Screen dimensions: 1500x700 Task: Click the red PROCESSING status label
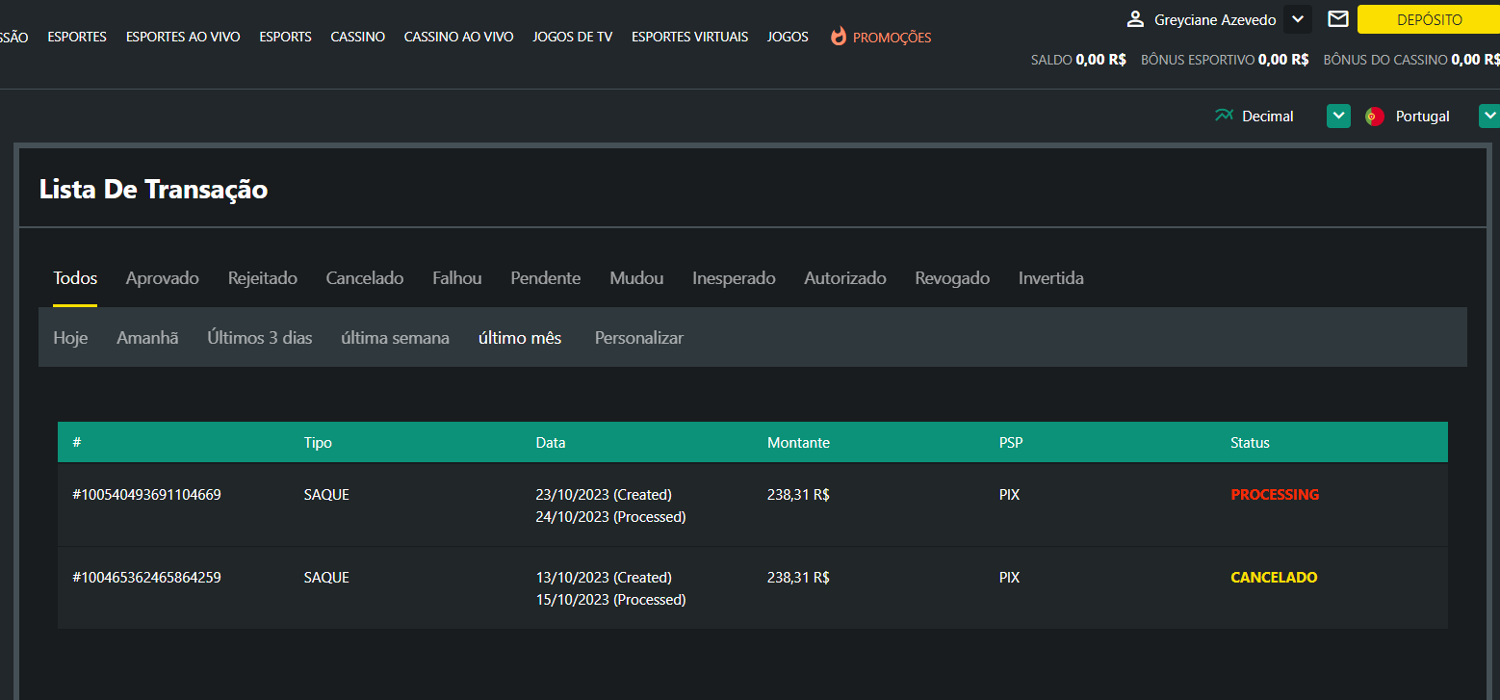pyautogui.click(x=1274, y=494)
